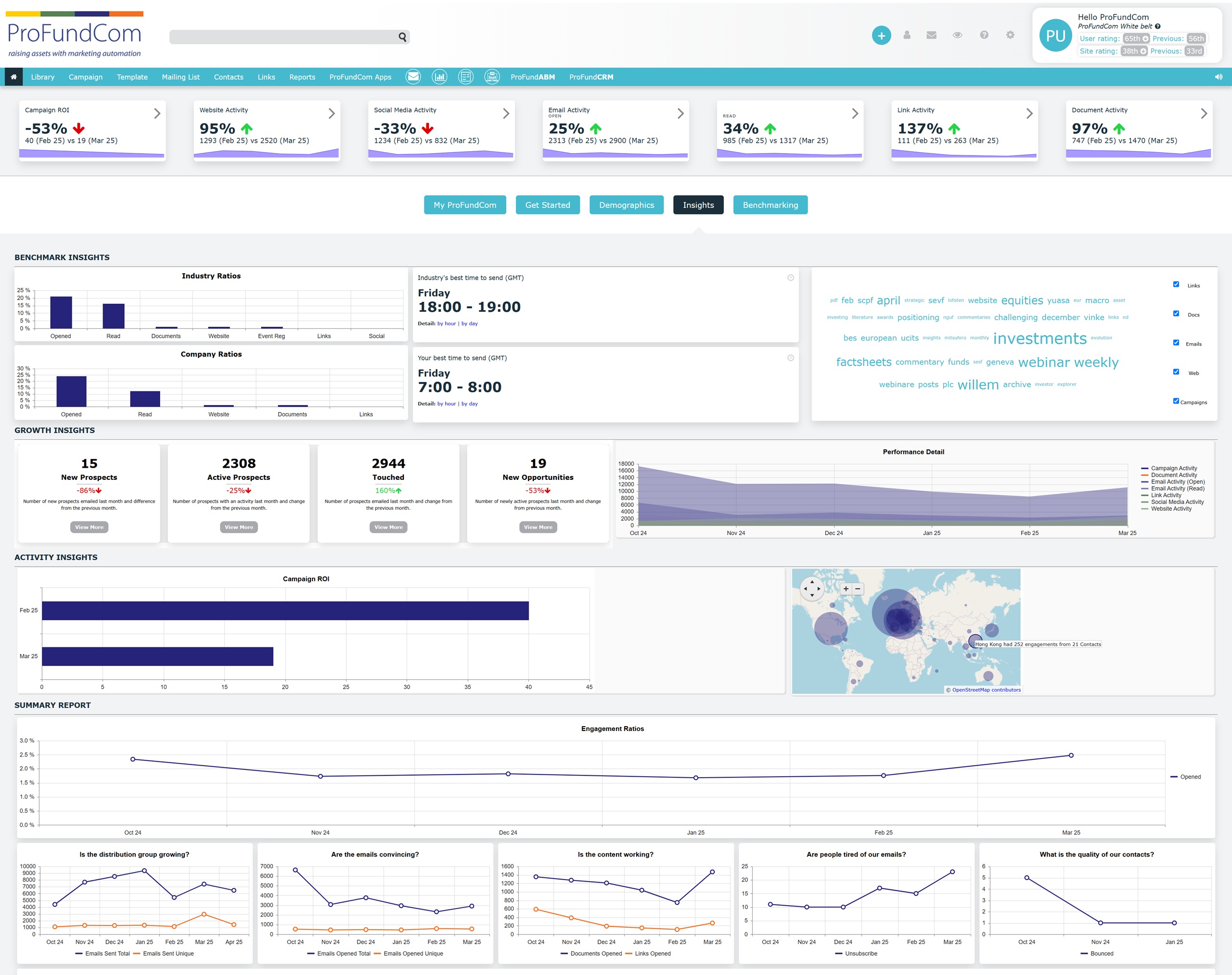Open the bar chart app icon in navbar
The height and width of the screenshot is (975, 1232).
point(439,77)
